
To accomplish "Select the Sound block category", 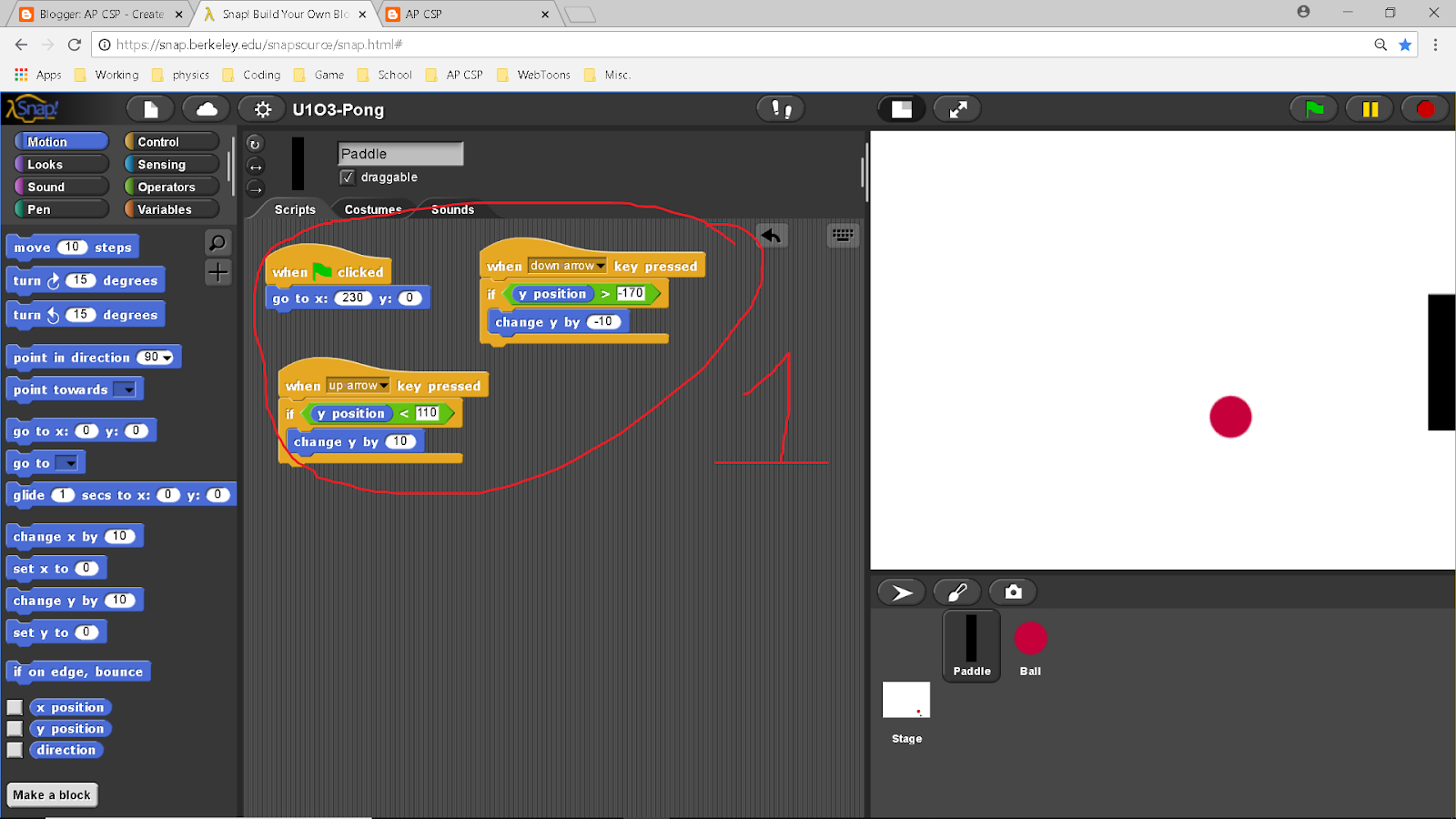I will click(62, 187).
